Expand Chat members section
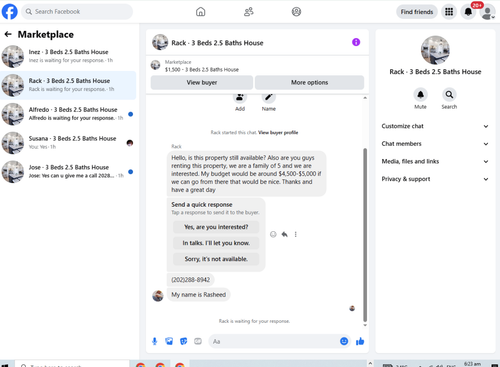The image size is (500, 367). click(x=435, y=144)
